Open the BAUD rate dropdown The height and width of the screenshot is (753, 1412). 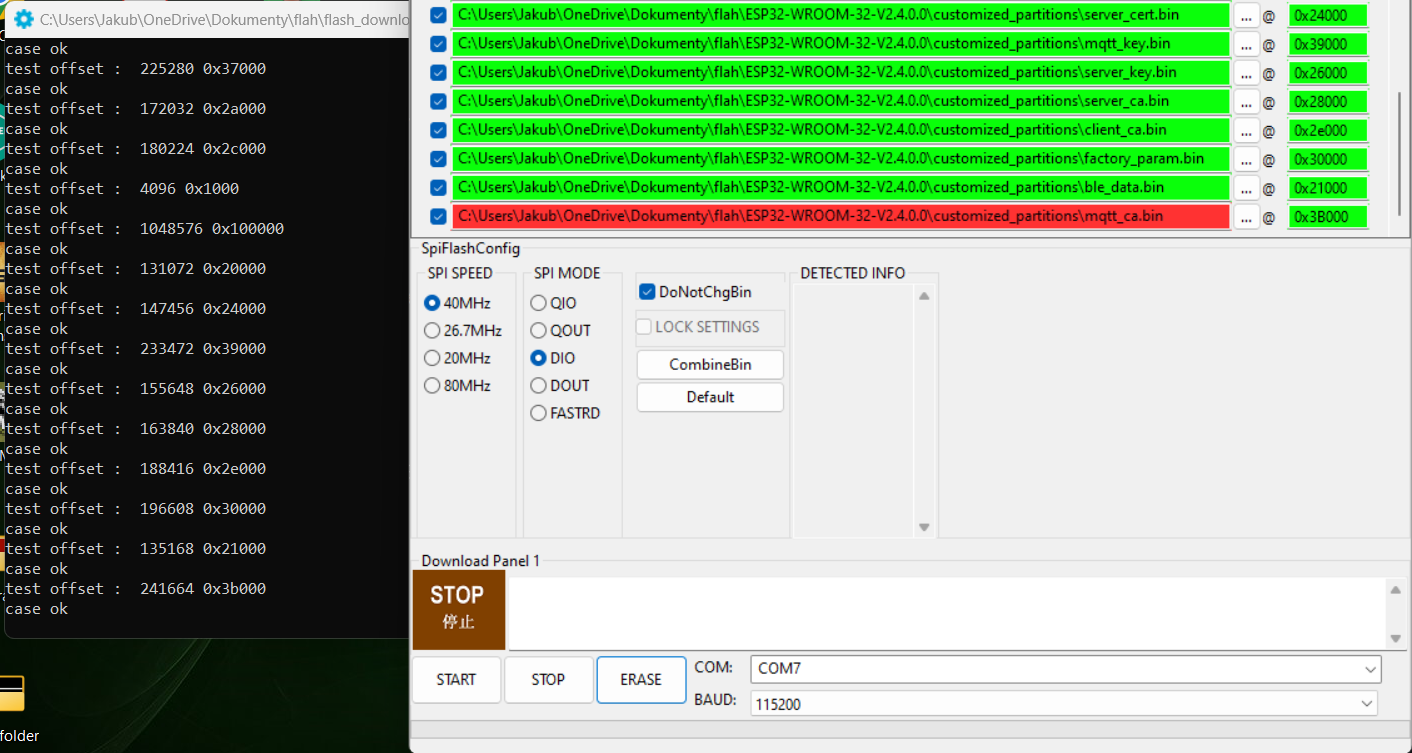pyautogui.click(x=1366, y=703)
